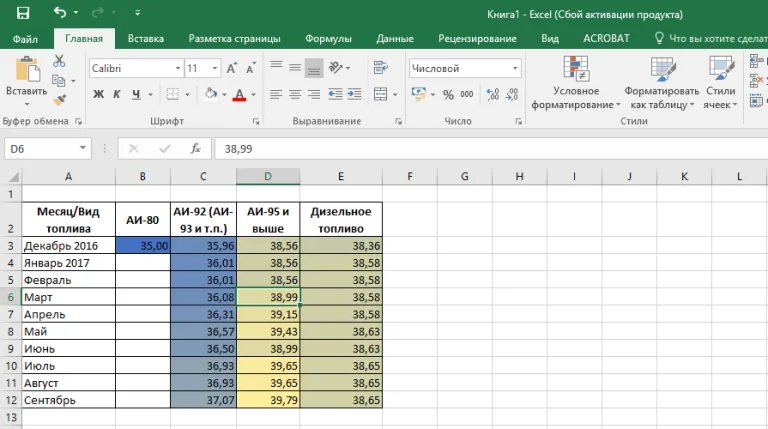Image resolution: width=768 pixels, height=429 pixels.
Task: Open the text orientation options
Action: [x=339, y=67]
